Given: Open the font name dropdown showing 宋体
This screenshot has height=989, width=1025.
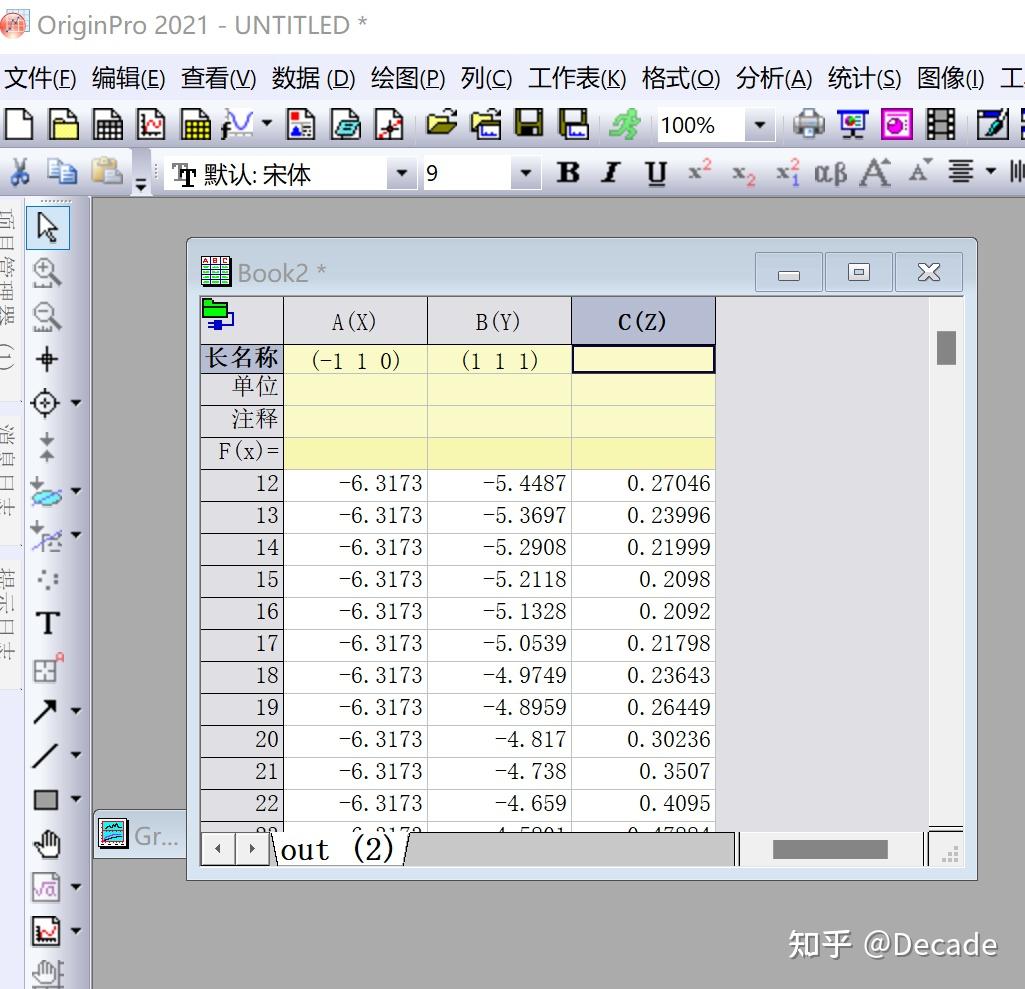Looking at the screenshot, I should [401, 173].
